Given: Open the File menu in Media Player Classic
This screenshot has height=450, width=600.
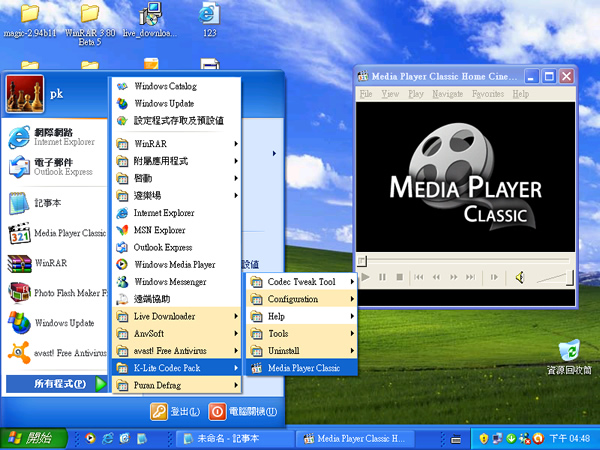Looking at the screenshot, I should pyautogui.click(x=366, y=94).
